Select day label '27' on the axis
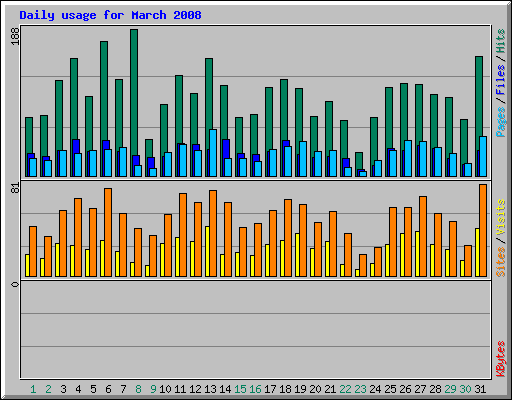This screenshot has height=400, width=512. (420, 389)
